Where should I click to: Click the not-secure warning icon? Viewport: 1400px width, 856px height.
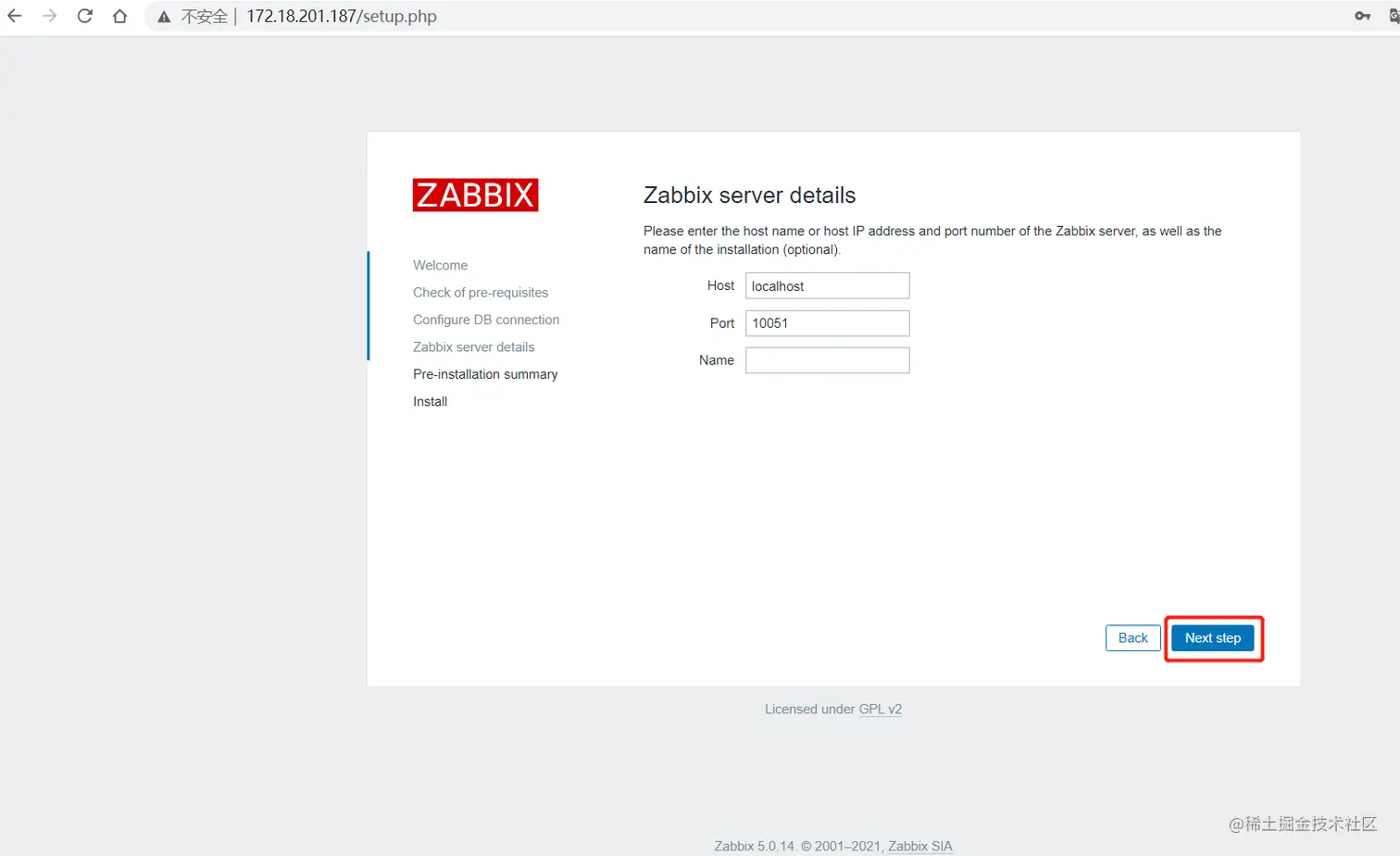164,17
